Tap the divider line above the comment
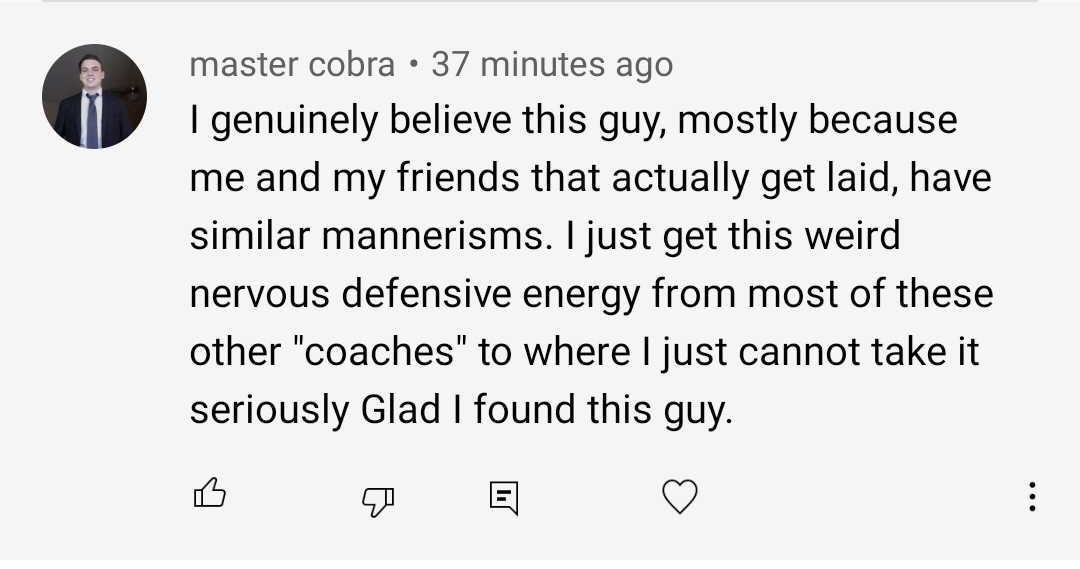 pyautogui.click(x=540, y=2)
